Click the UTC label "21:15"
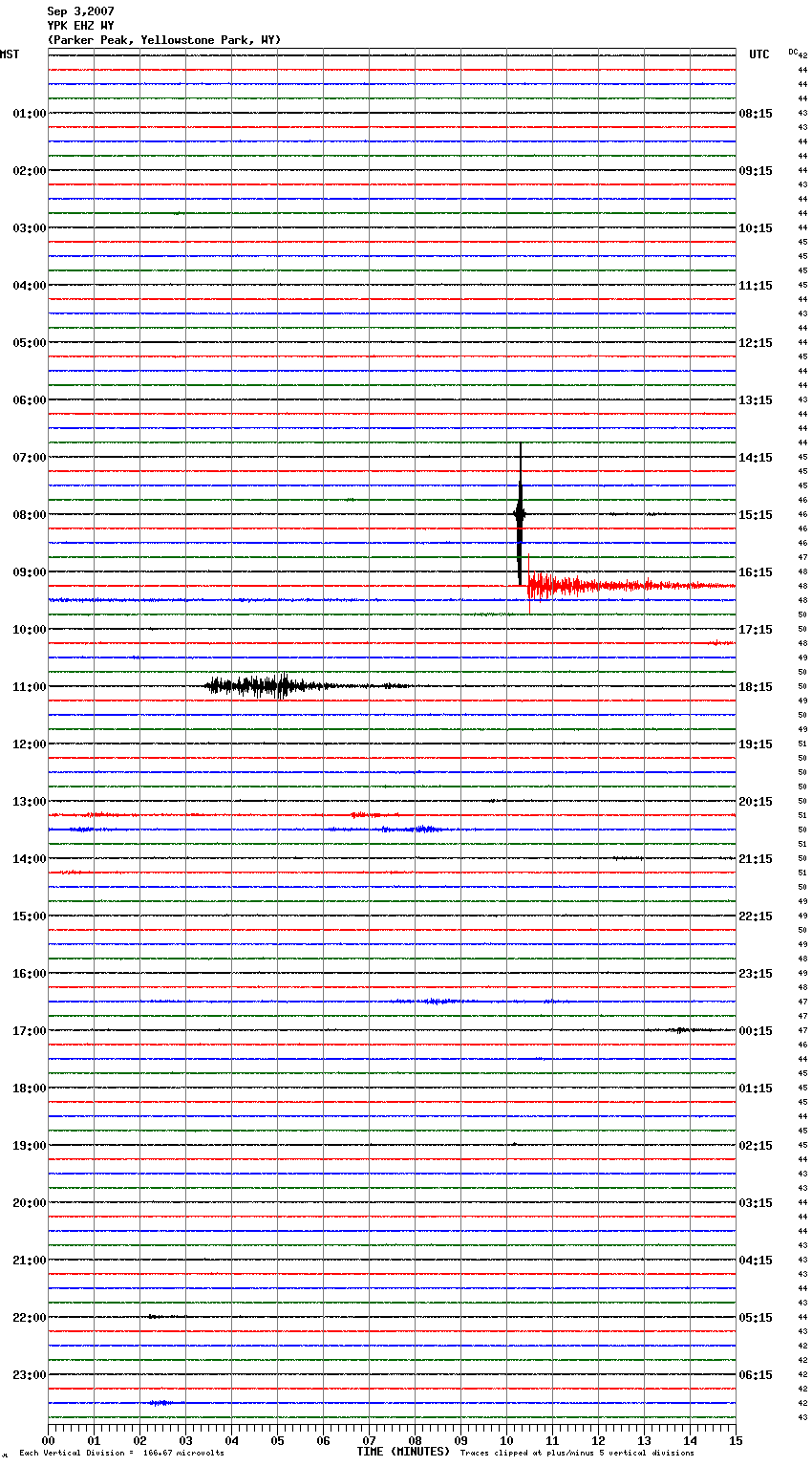 (756, 859)
